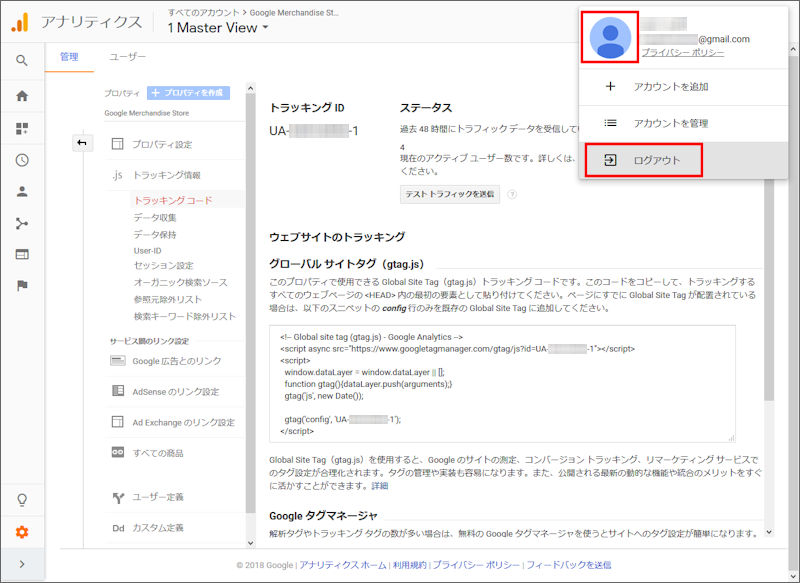Click main content scrollbar down arrow
Viewport: 800px width, 583px height.
point(769,533)
